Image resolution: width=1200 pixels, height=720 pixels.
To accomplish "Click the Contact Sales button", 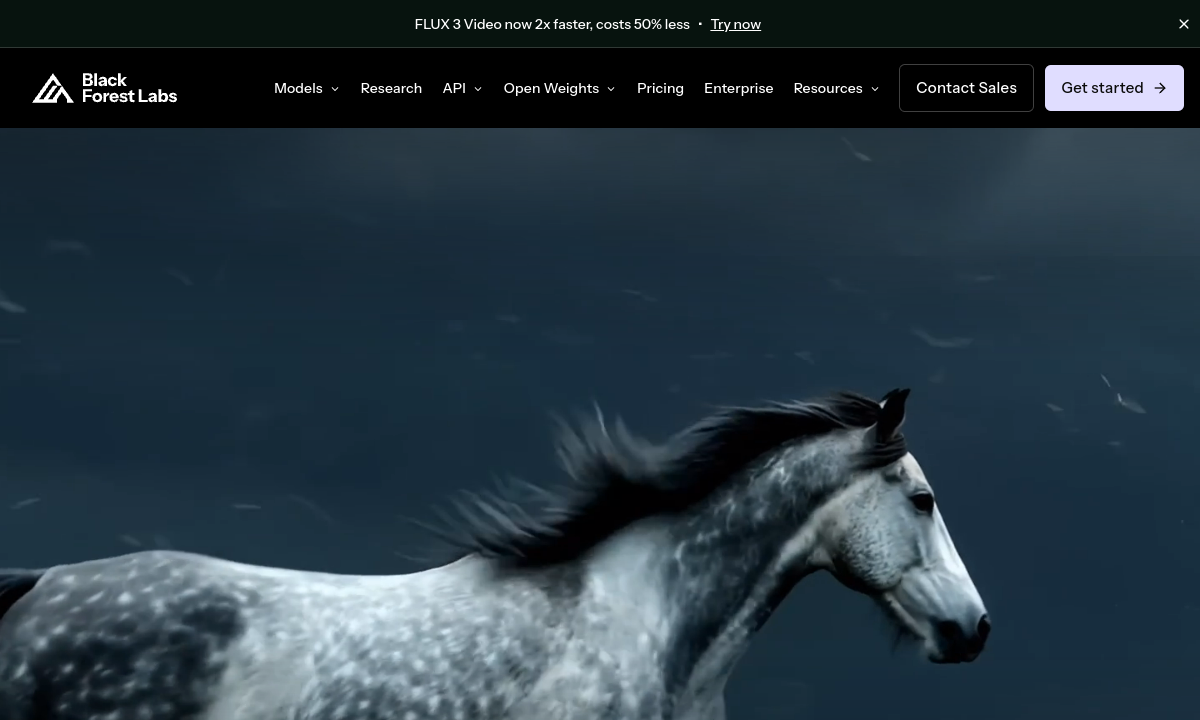I will pos(966,88).
